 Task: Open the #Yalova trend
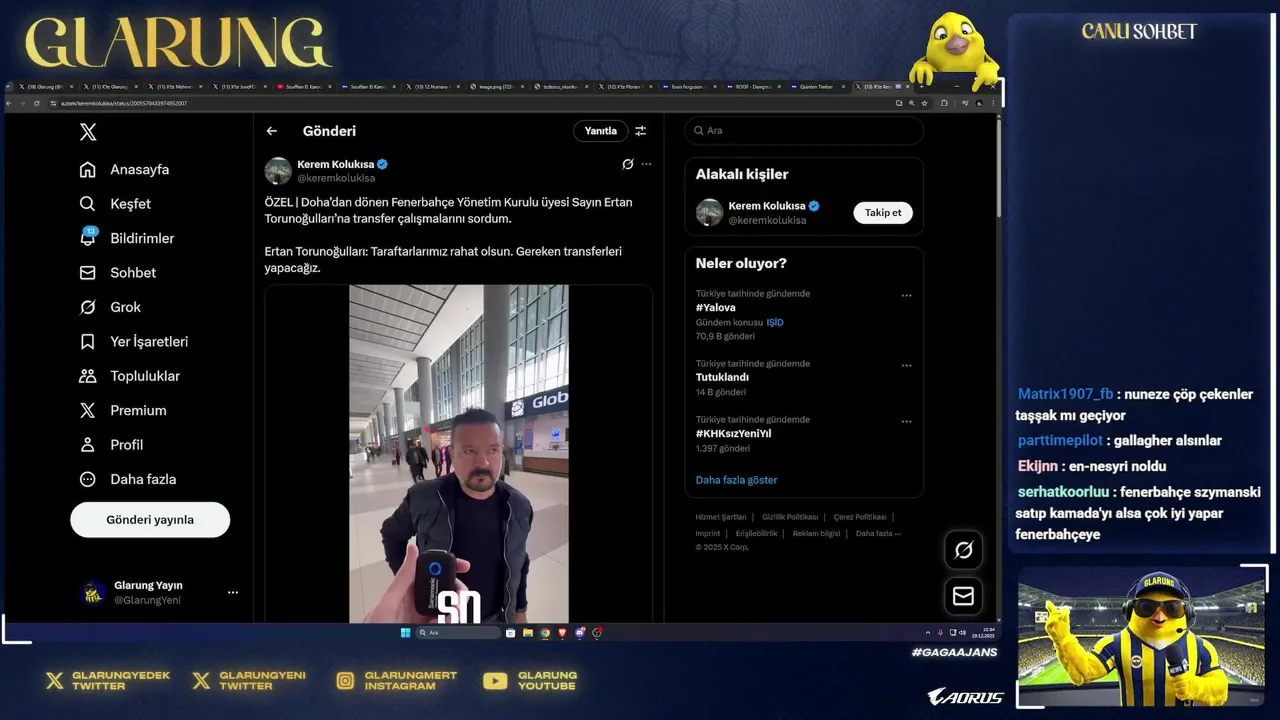tap(716, 308)
